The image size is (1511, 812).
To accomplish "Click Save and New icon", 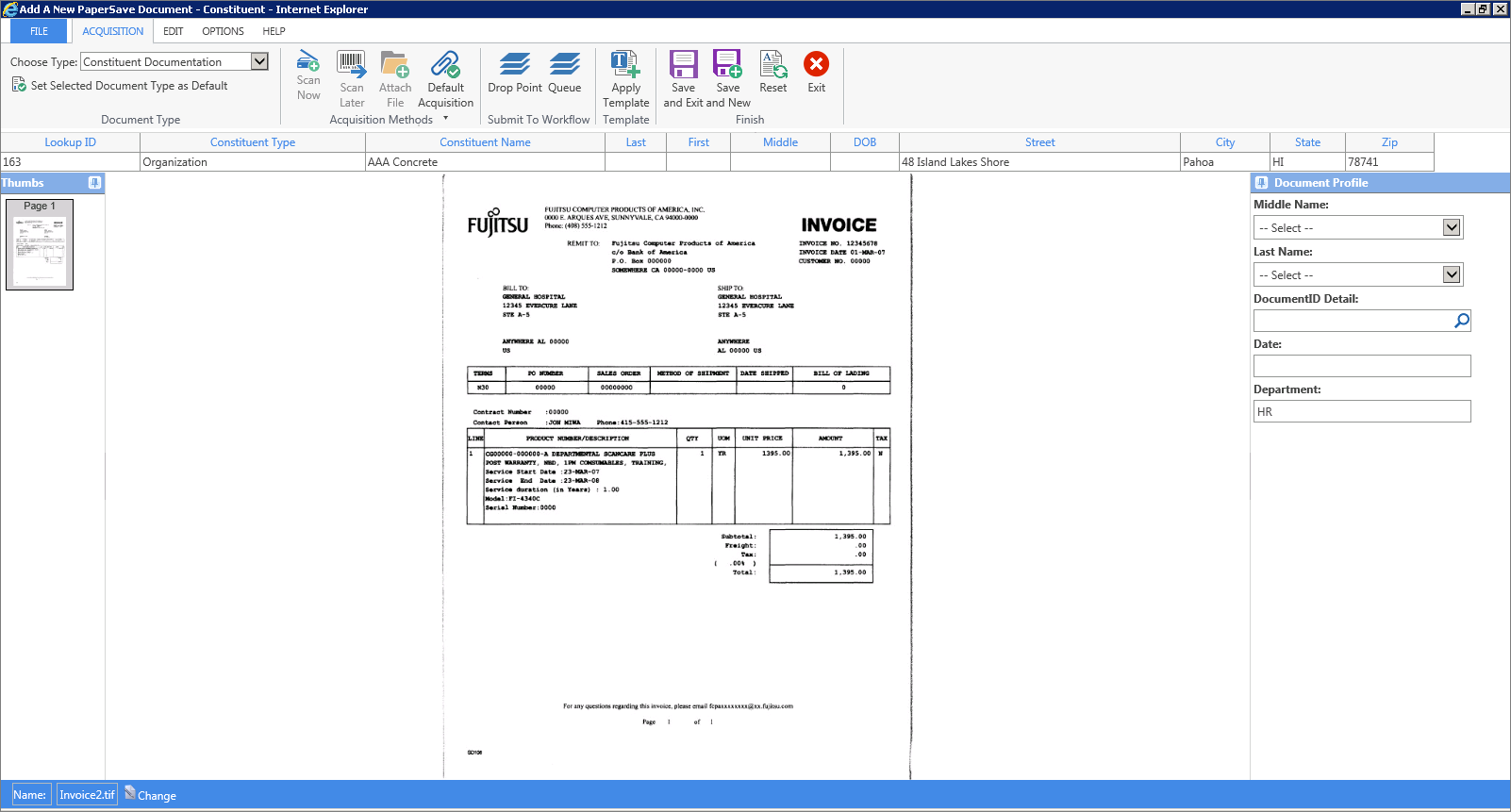I will pos(728,64).
